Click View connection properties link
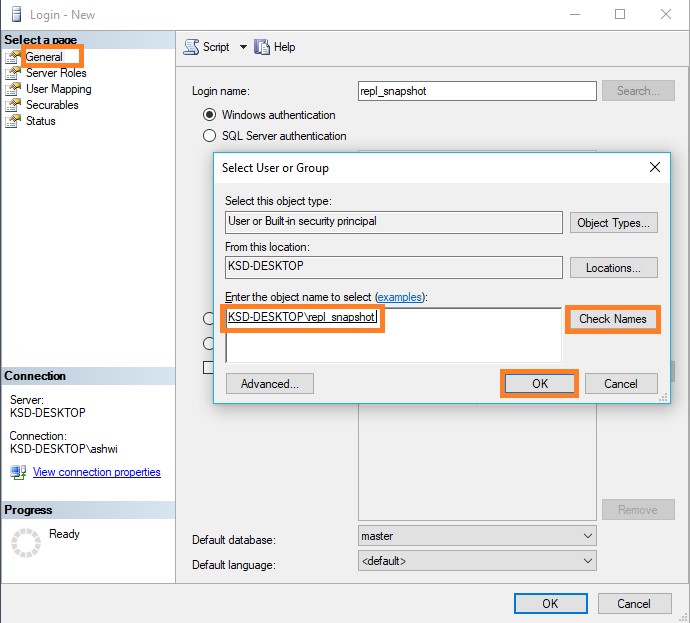Image resolution: width=690 pixels, height=623 pixels. click(96, 472)
